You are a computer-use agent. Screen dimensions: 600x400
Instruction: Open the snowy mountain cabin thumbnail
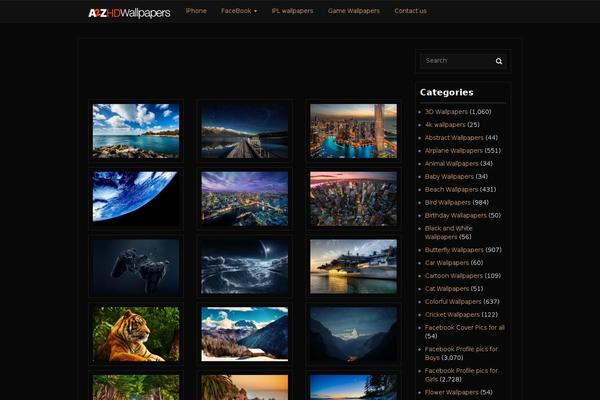point(245,334)
